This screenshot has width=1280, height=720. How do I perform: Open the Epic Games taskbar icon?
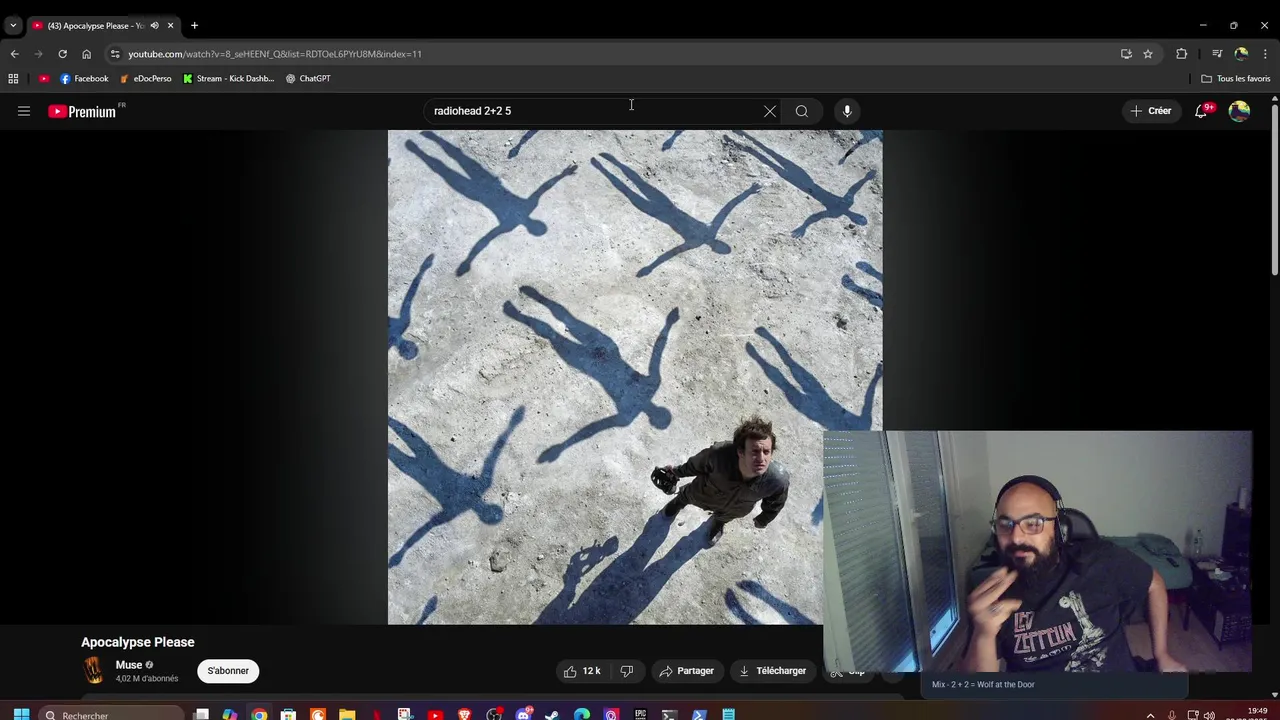point(640,714)
